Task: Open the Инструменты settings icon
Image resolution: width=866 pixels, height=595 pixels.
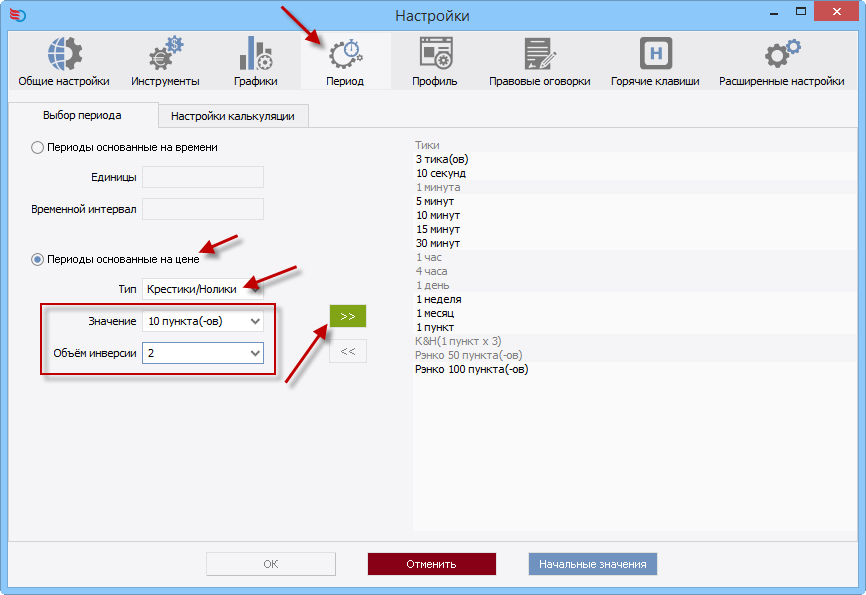Action: (x=165, y=54)
